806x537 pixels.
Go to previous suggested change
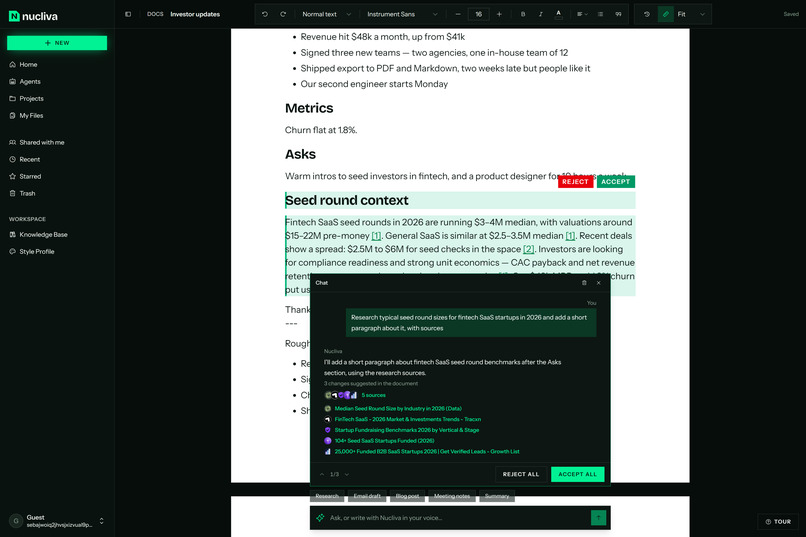[x=322, y=474]
